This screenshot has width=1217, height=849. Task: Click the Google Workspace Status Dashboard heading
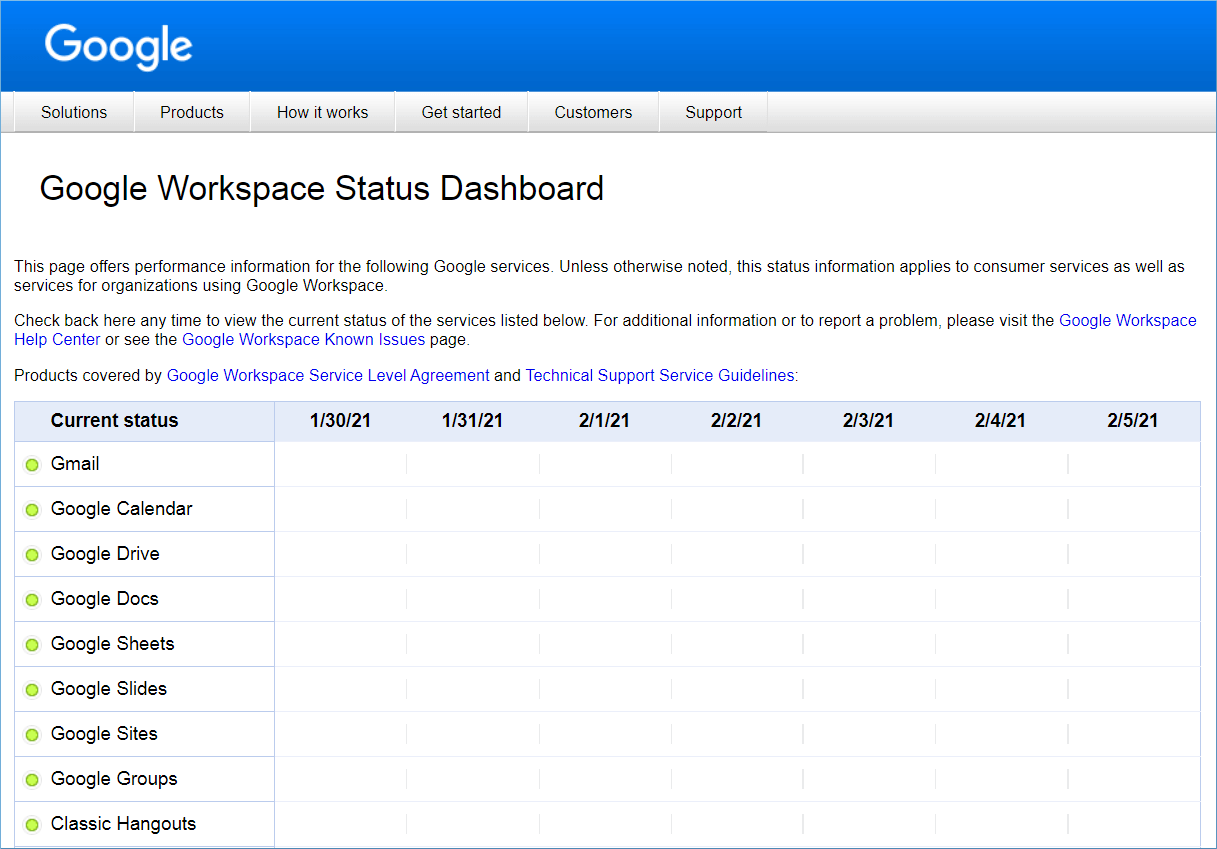pos(322,189)
